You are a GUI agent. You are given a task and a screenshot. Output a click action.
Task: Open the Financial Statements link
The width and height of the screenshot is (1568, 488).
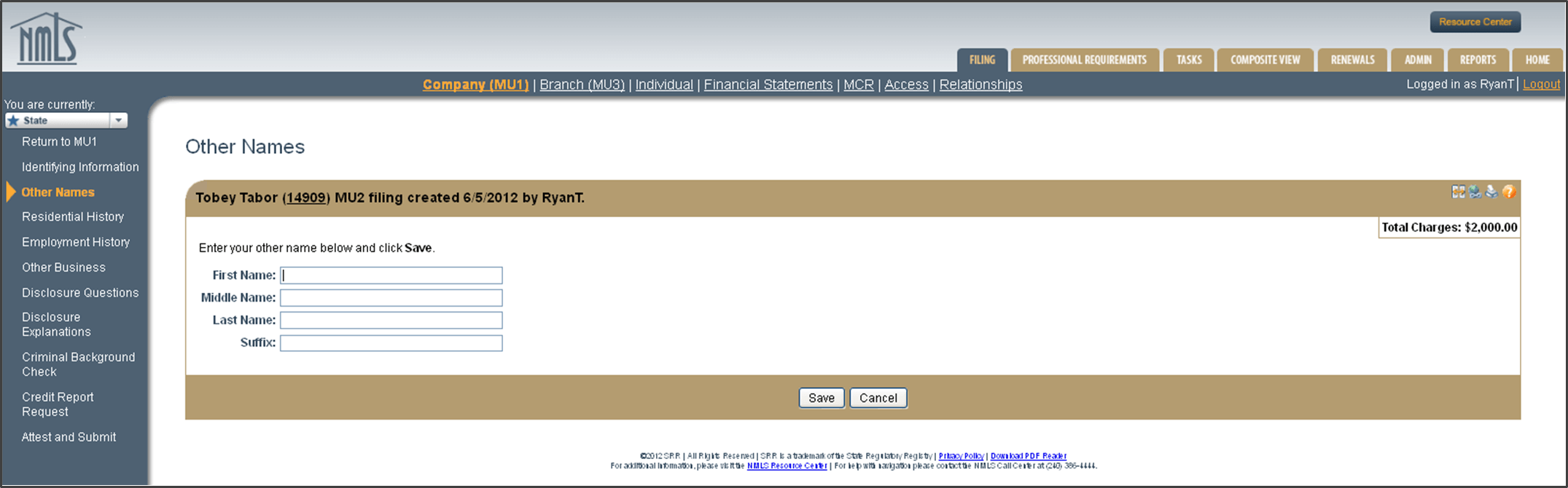768,84
